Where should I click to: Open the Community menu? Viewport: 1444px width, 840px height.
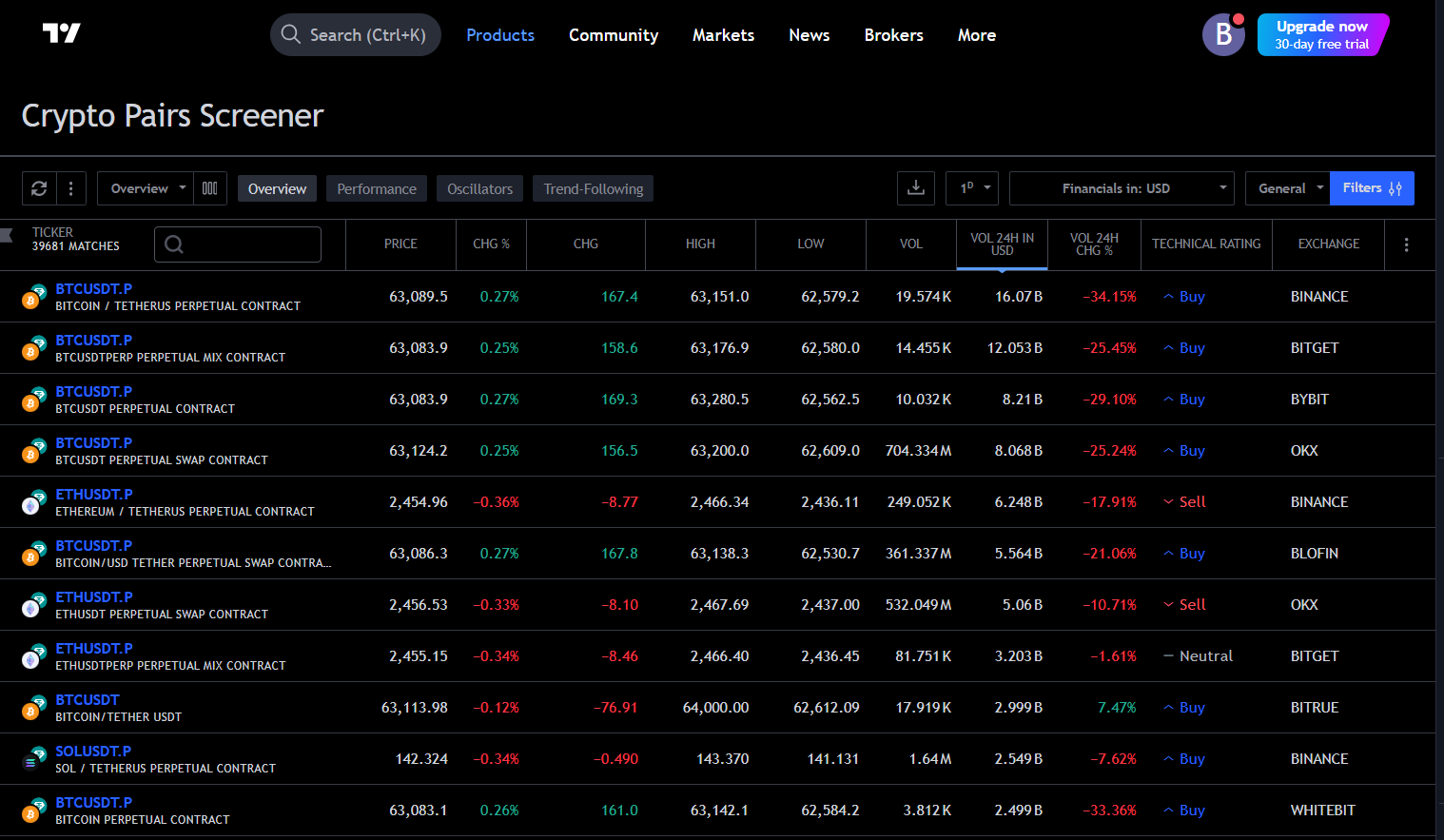click(614, 35)
